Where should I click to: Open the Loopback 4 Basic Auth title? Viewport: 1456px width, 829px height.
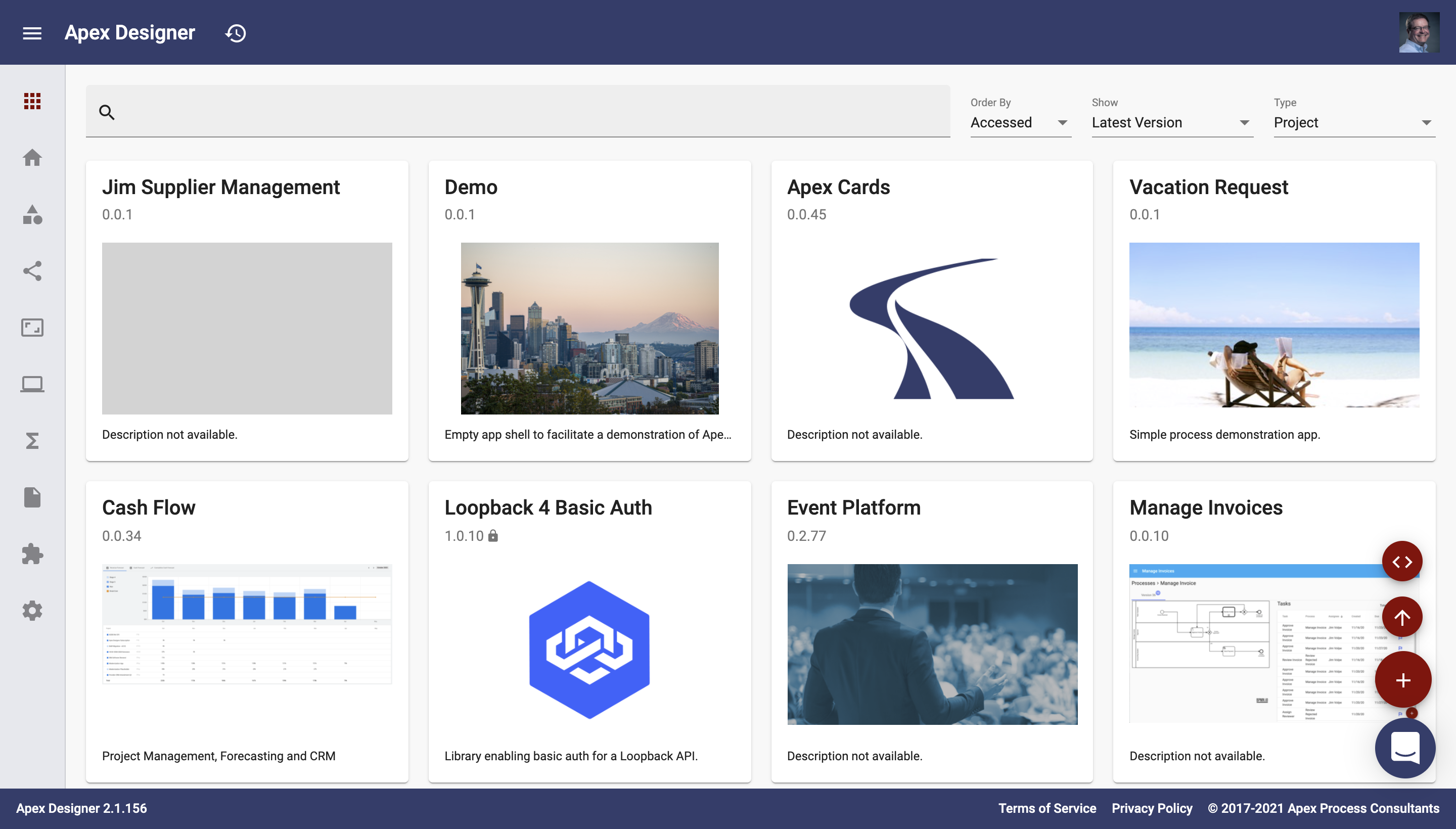coord(548,508)
